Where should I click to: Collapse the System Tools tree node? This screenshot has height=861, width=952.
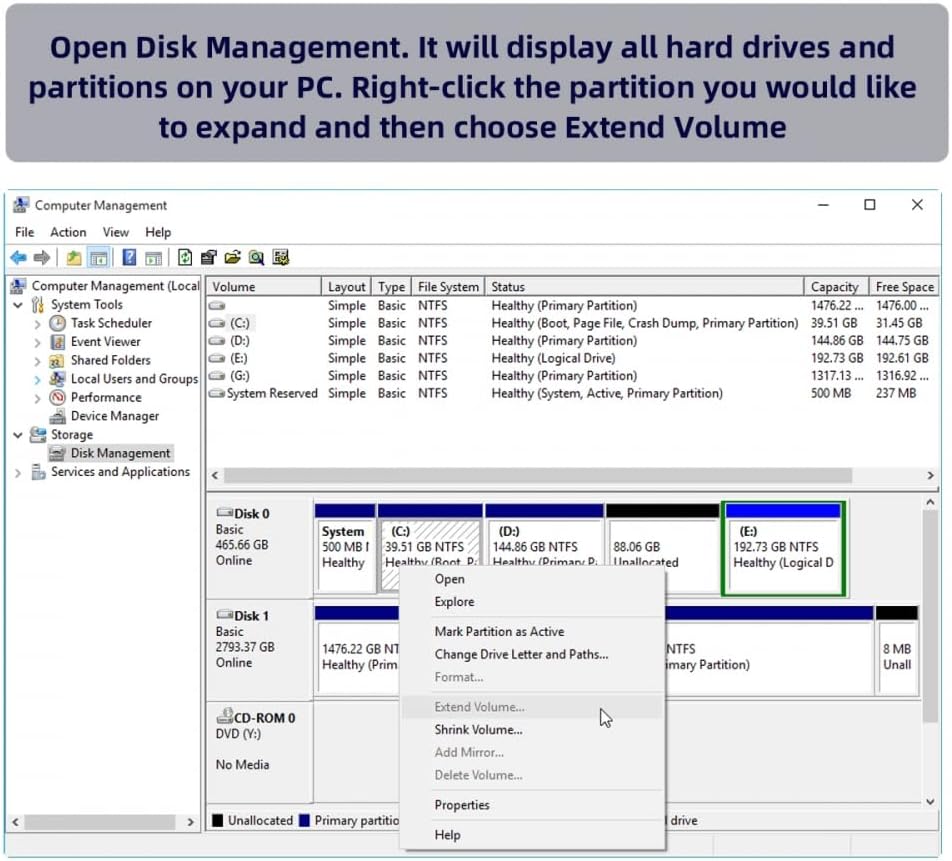pyautogui.click(x=18, y=305)
